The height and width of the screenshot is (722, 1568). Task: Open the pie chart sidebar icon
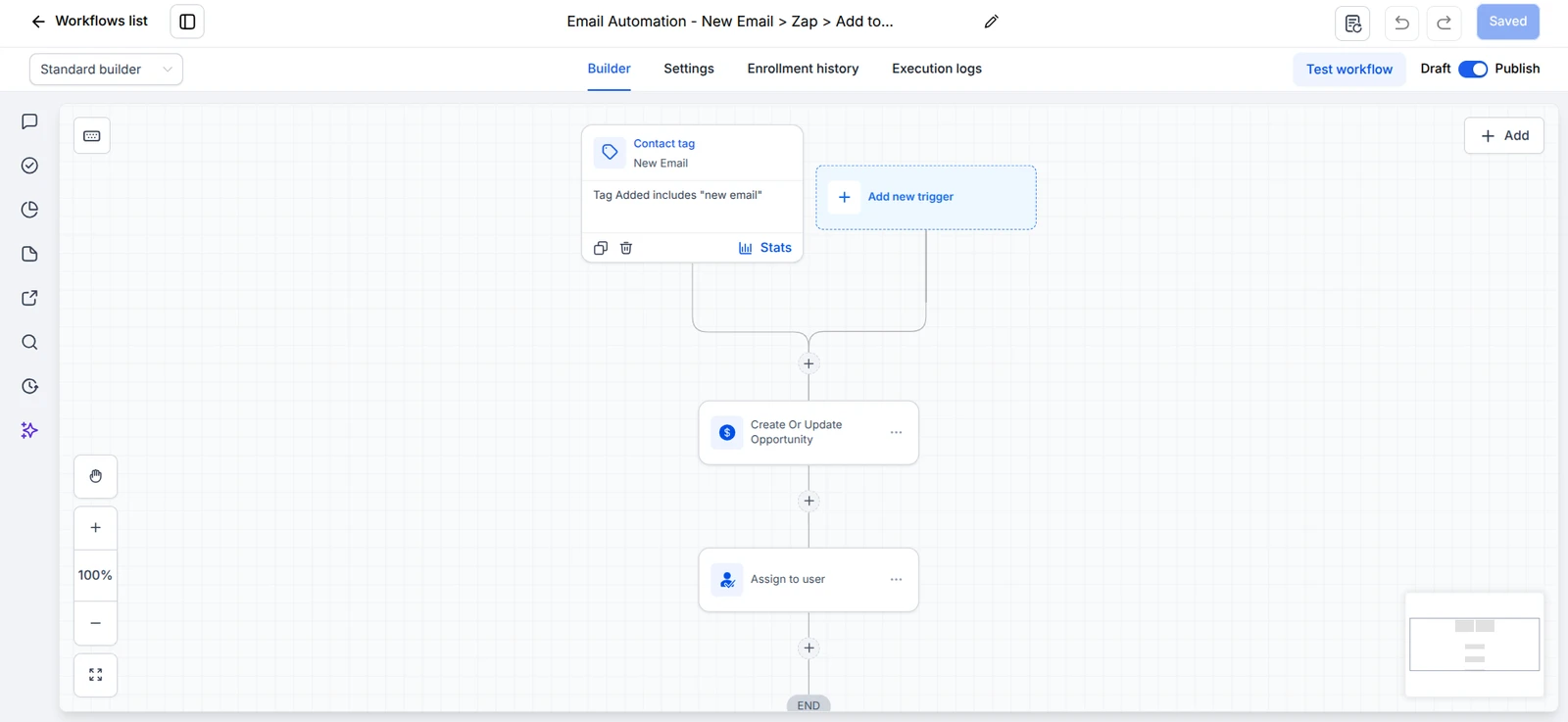click(29, 210)
